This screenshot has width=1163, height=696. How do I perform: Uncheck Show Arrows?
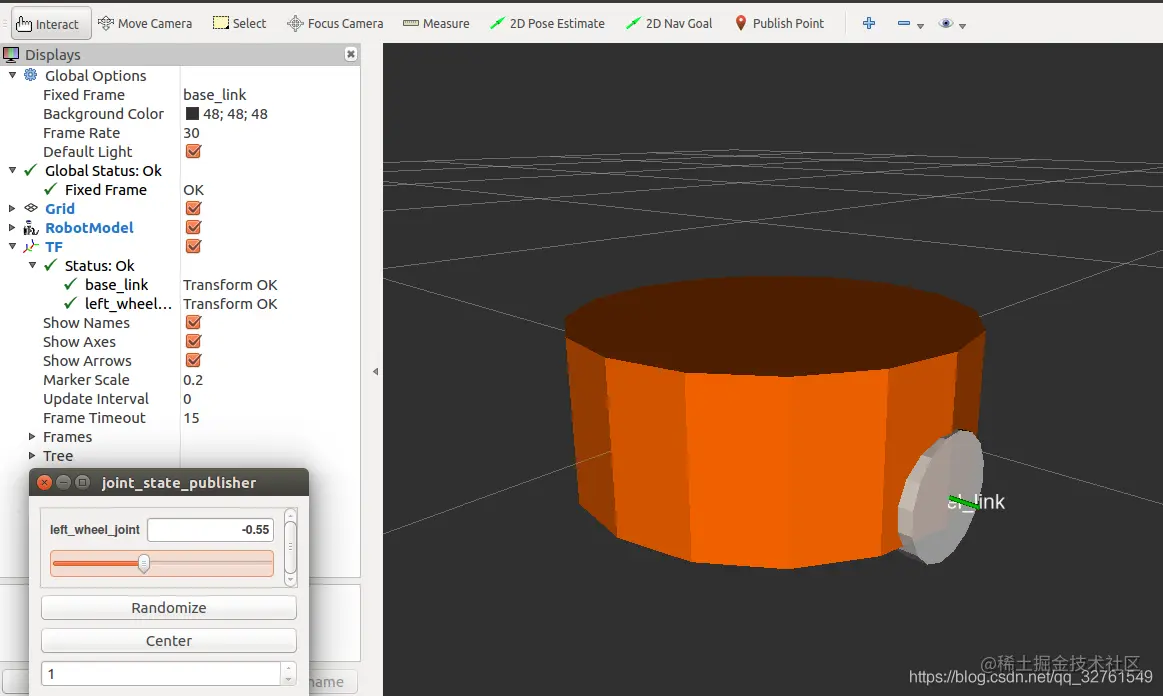[x=194, y=360]
